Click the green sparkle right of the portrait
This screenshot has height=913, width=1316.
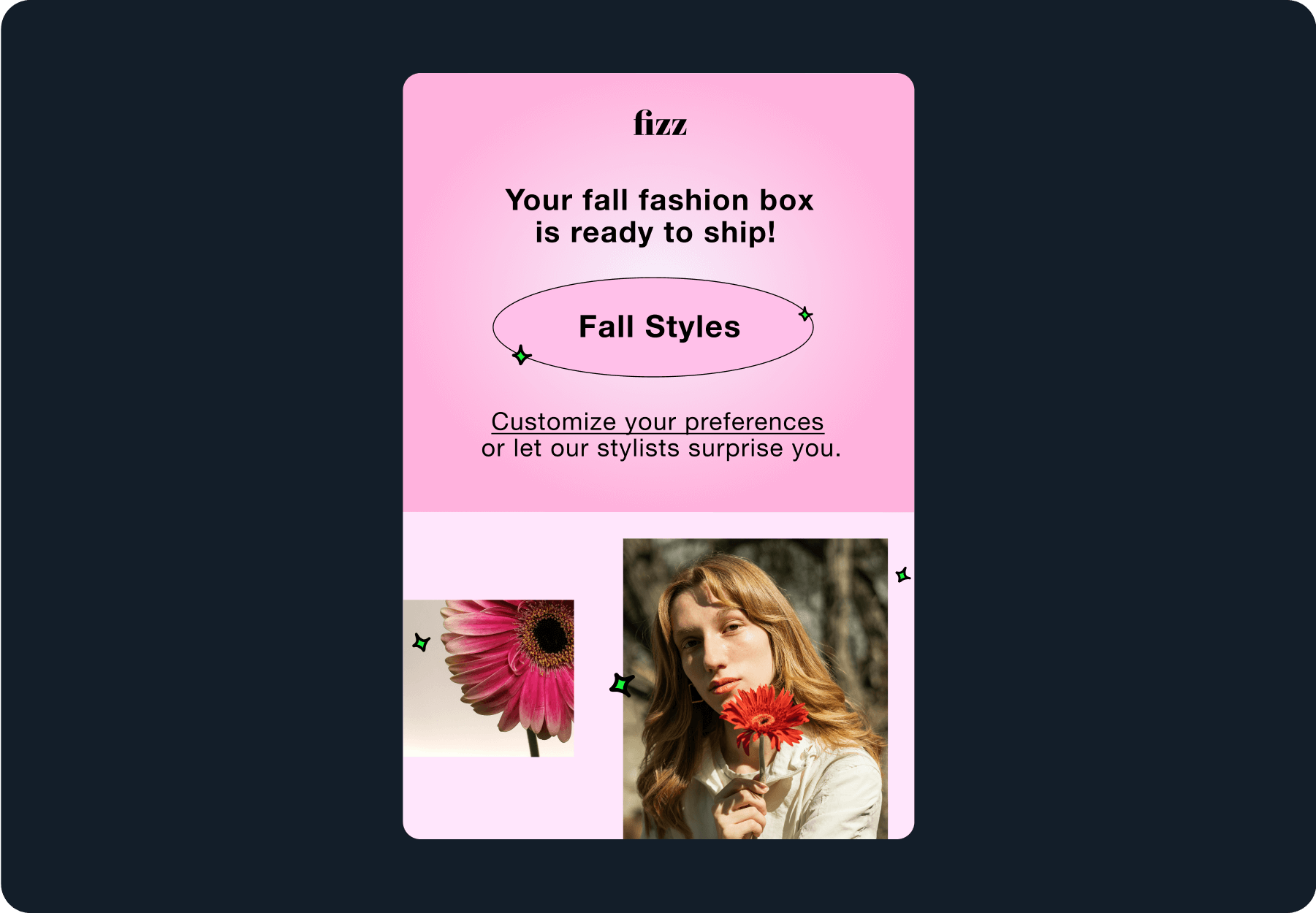tap(903, 576)
